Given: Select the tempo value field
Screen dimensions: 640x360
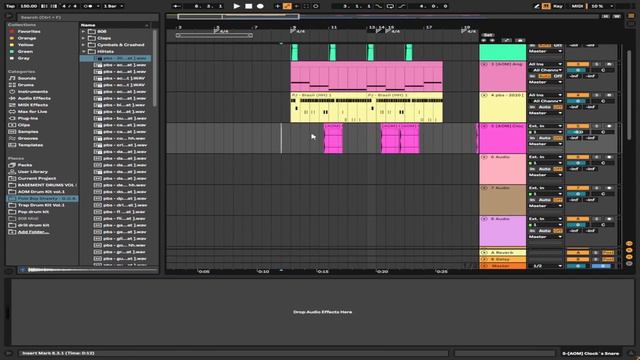Looking at the screenshot, I should coord(28,6).
